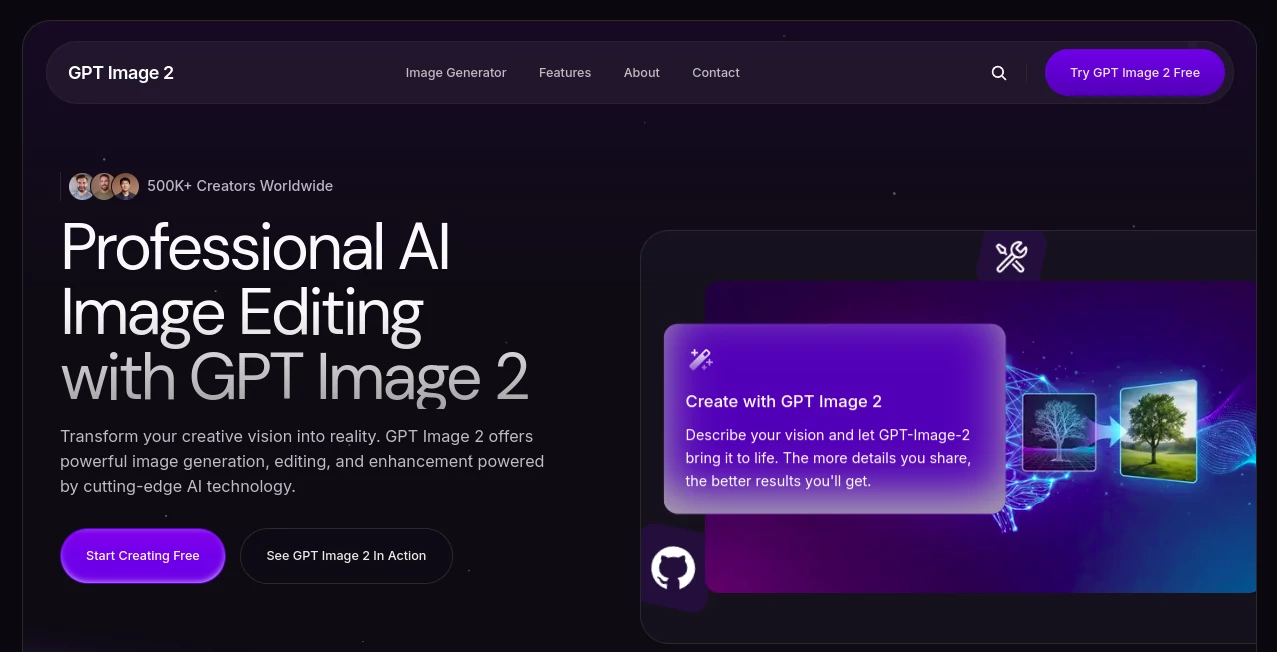Click the wrench tools icon above the card
The height and width of the screenshot is (652, 1277).
click(1010, 257)
